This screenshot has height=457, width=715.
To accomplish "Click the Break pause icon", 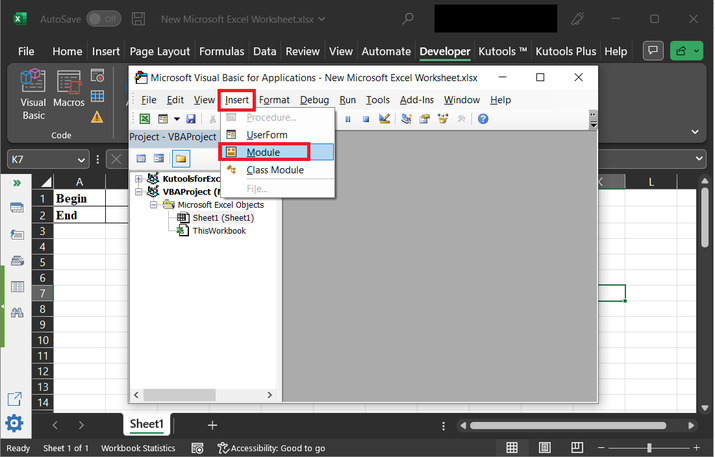I will [348, 119].
